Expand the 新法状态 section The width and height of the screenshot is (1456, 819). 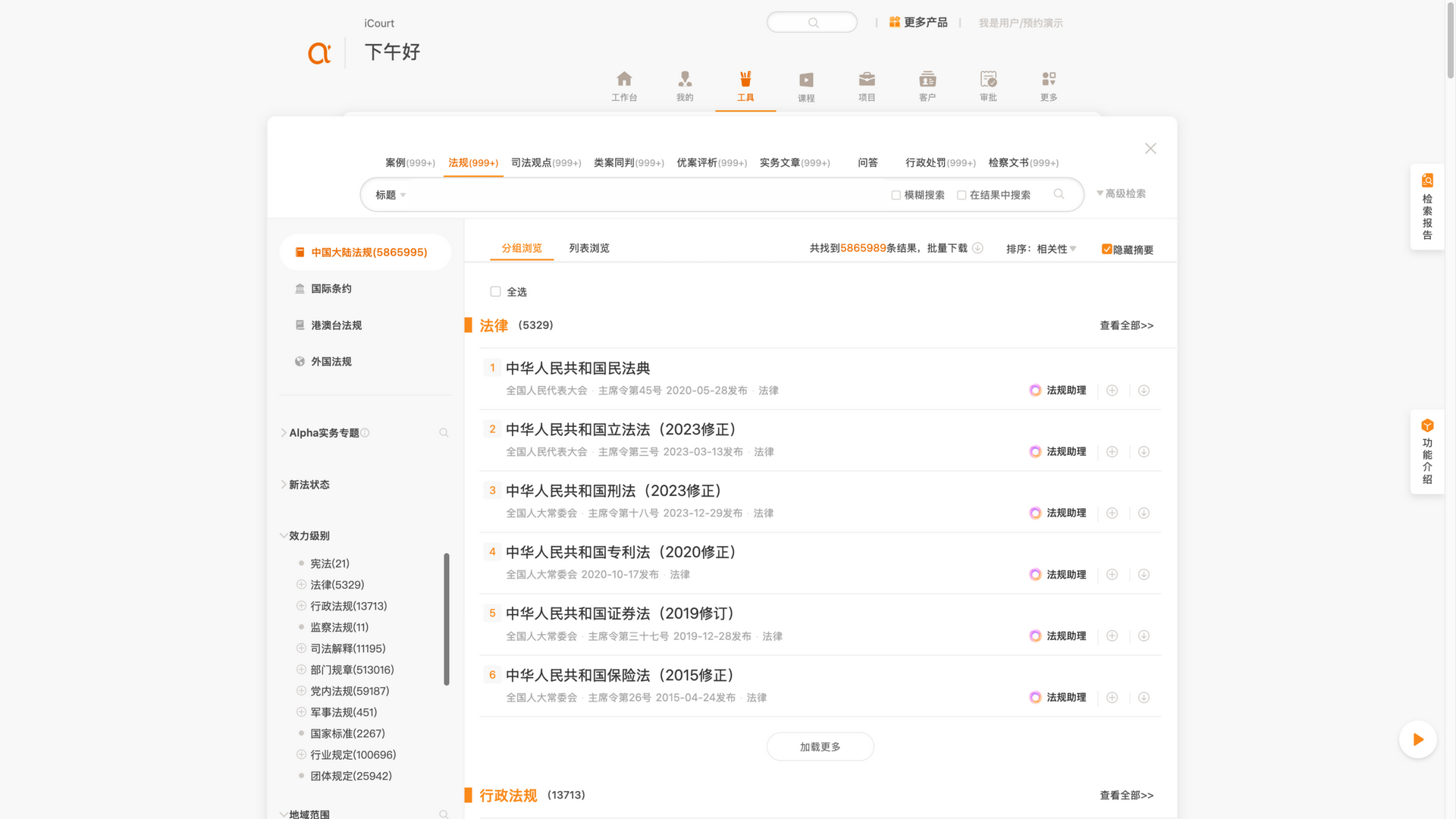283,485
